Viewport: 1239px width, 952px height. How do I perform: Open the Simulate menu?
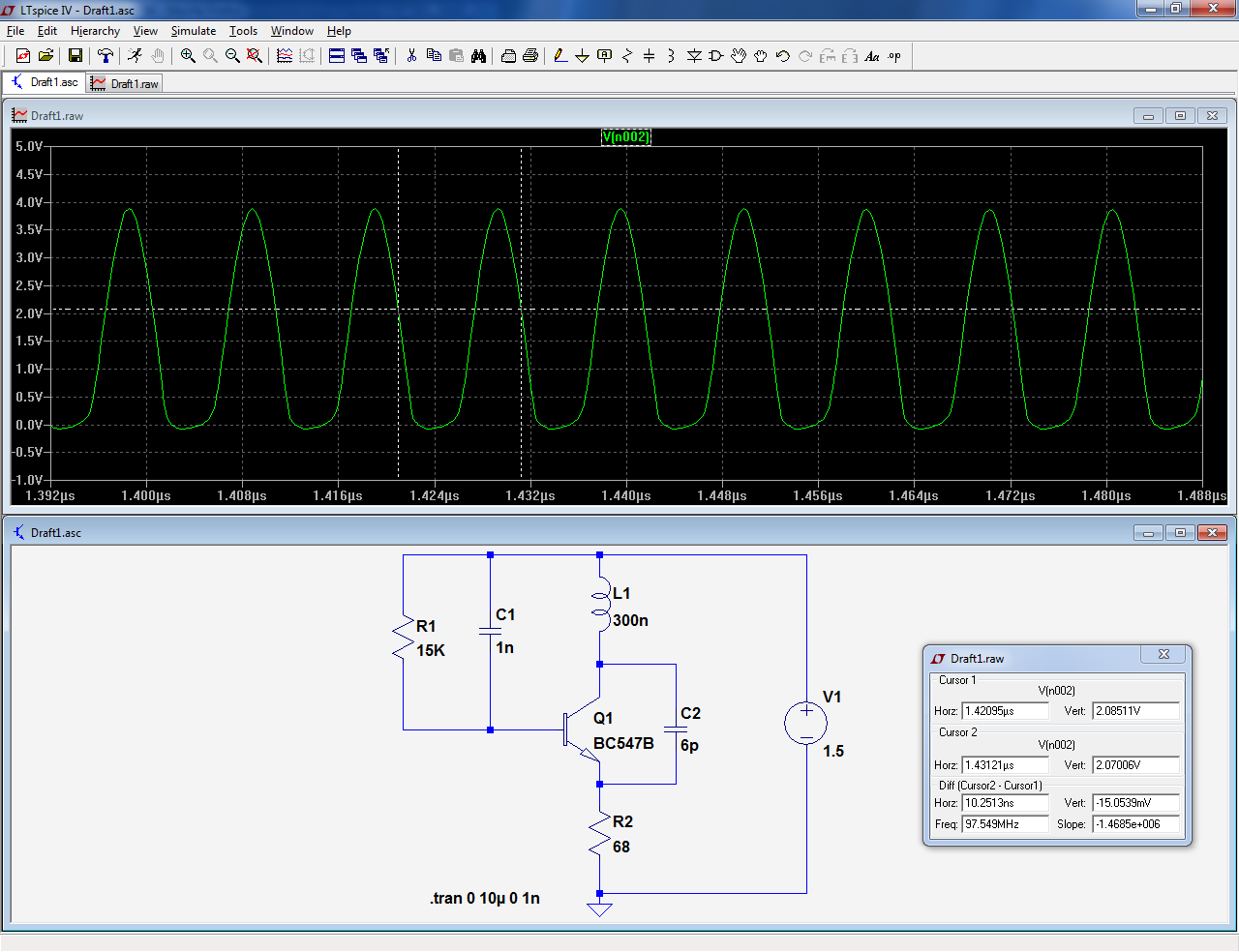pyautogui.click(x=193, y=31)
